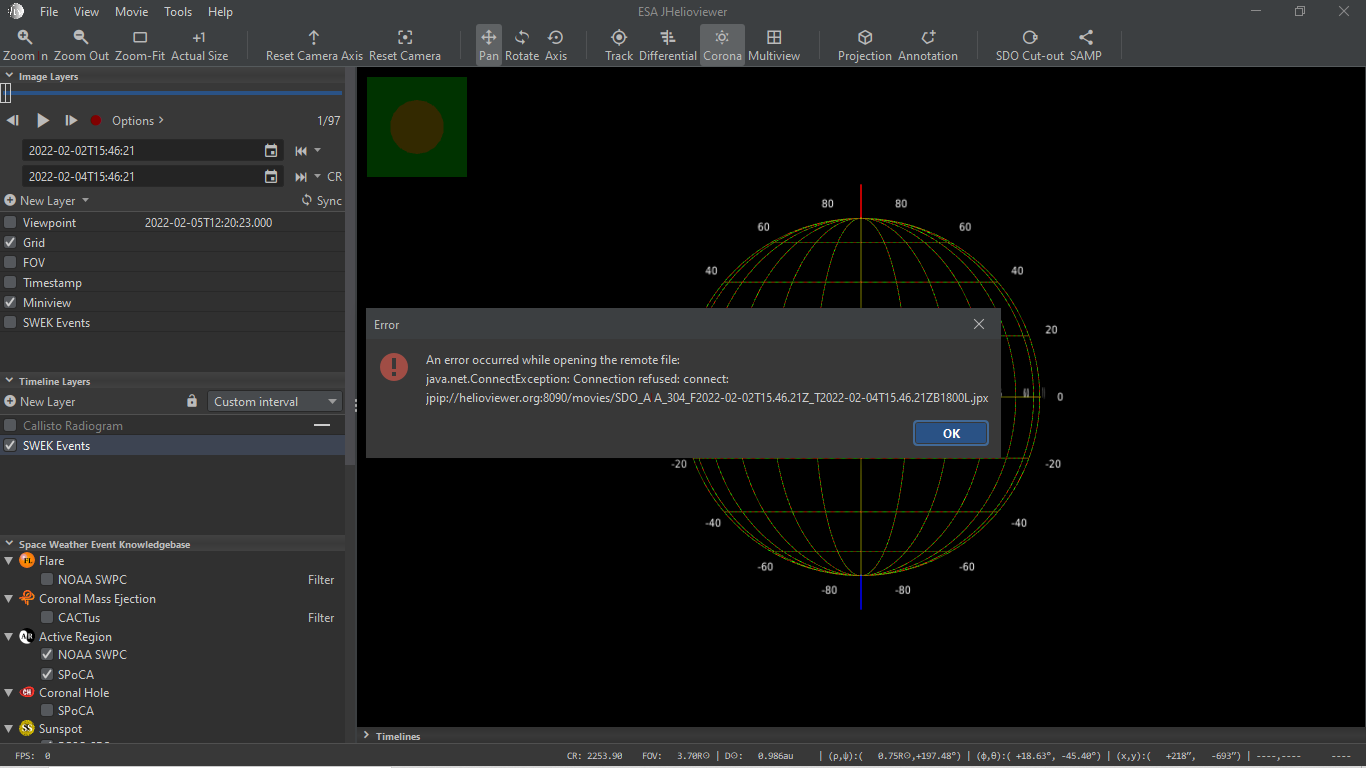Viewport: 1366px width, 768px height.
Task: Reset the camera axis
Action: pos(314,44)
